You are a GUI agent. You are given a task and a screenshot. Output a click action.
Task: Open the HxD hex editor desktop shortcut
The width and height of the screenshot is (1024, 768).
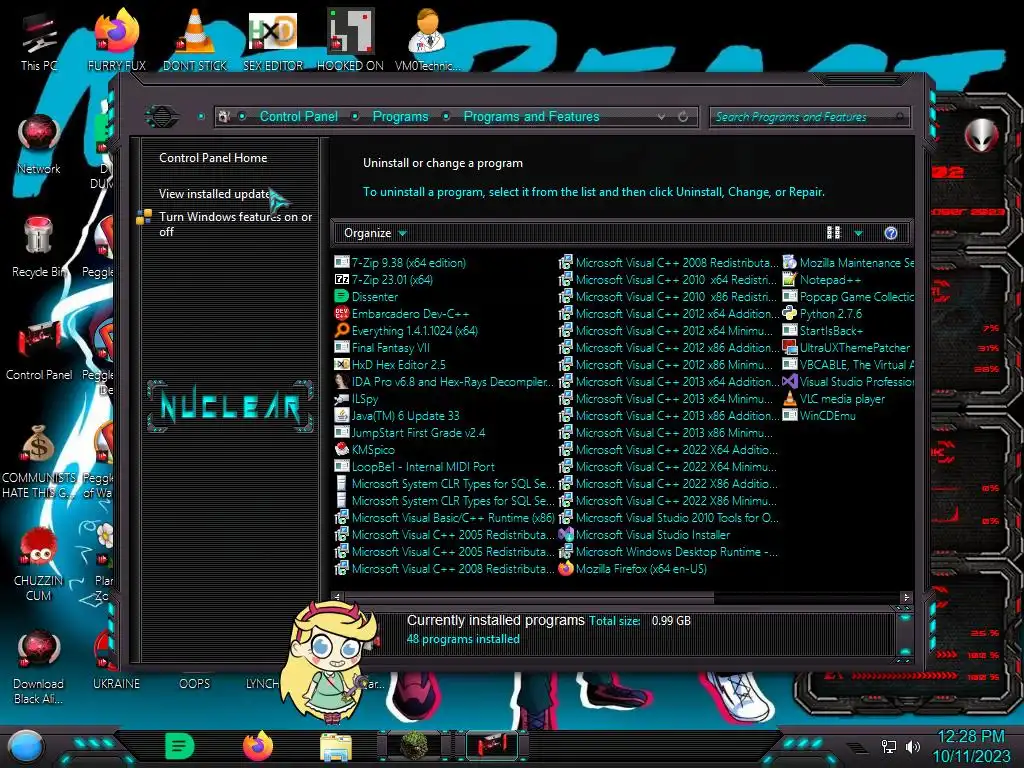pos(272,40)
